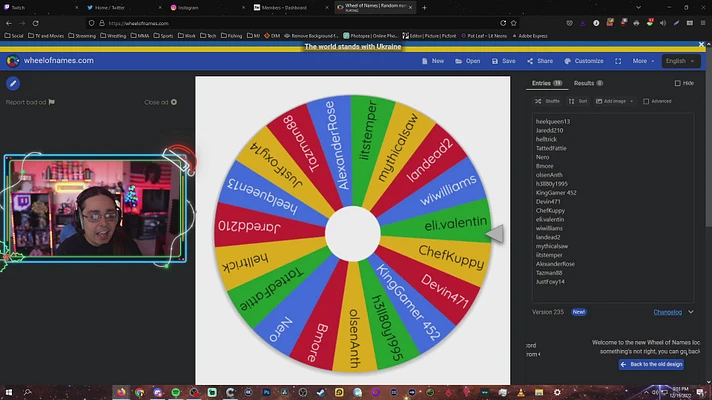Open the Firefox downloads icon
The height and width of the screenshot is (400, 712).
click(x=583, y=23)
